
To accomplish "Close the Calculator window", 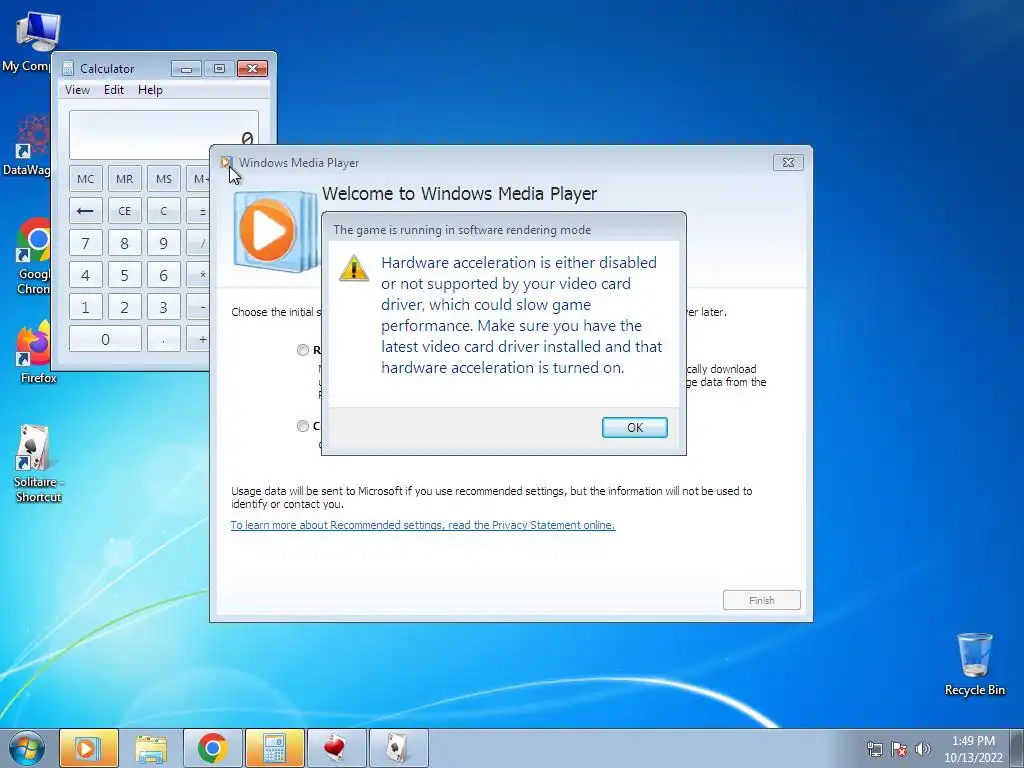I will tap(252, 69).
